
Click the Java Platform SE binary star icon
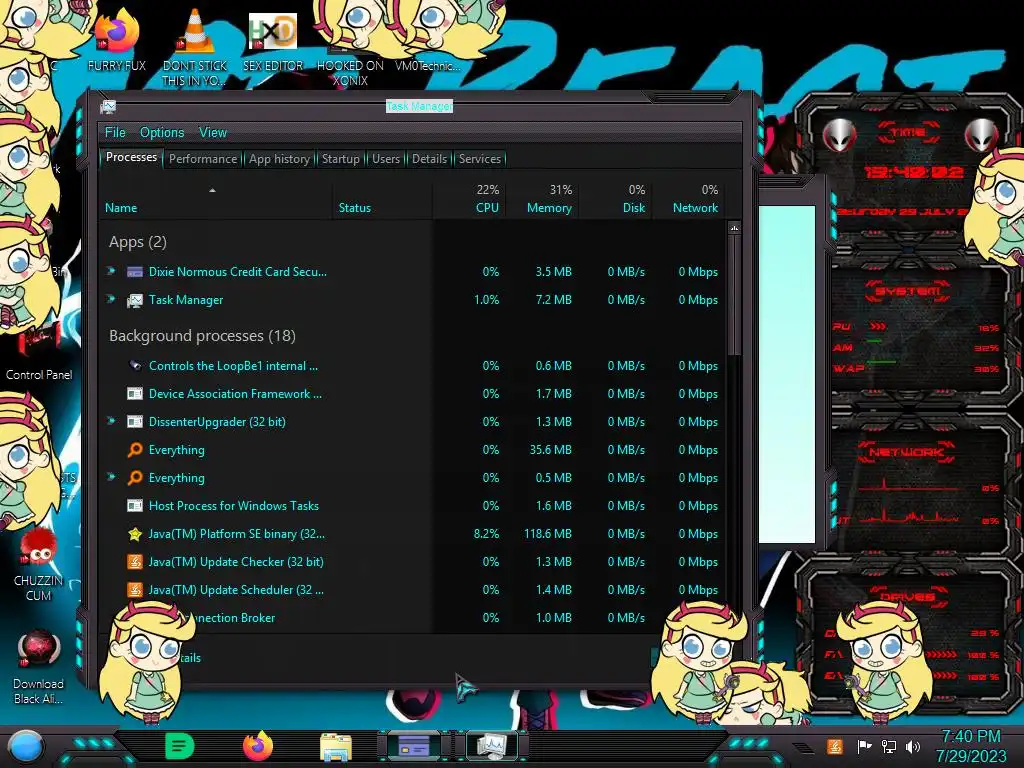(135, 534)
